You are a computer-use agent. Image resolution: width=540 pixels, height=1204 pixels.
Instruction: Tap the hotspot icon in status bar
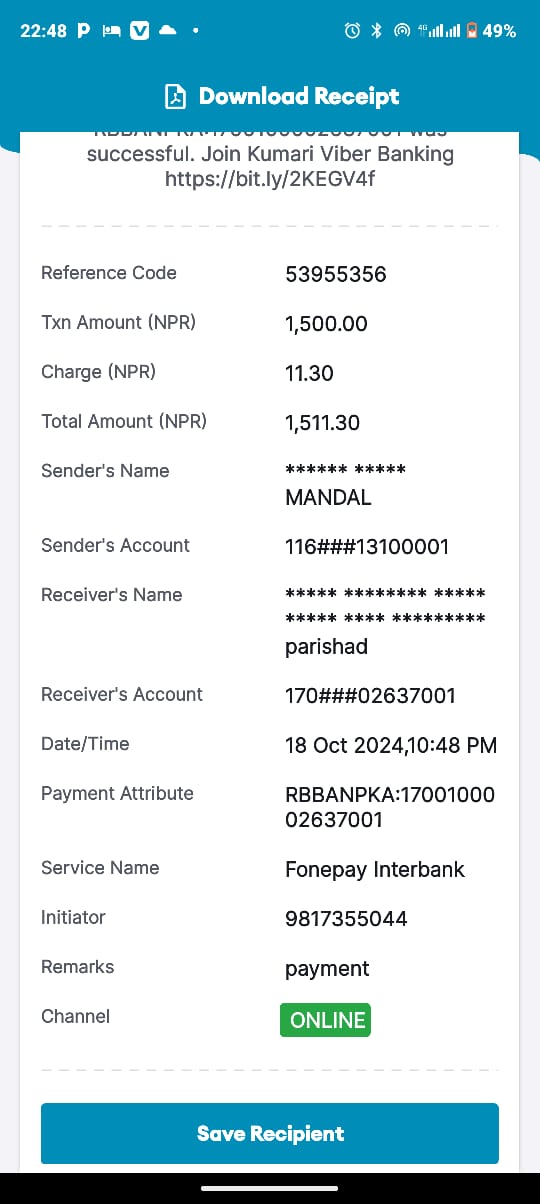tap(402, 31)
